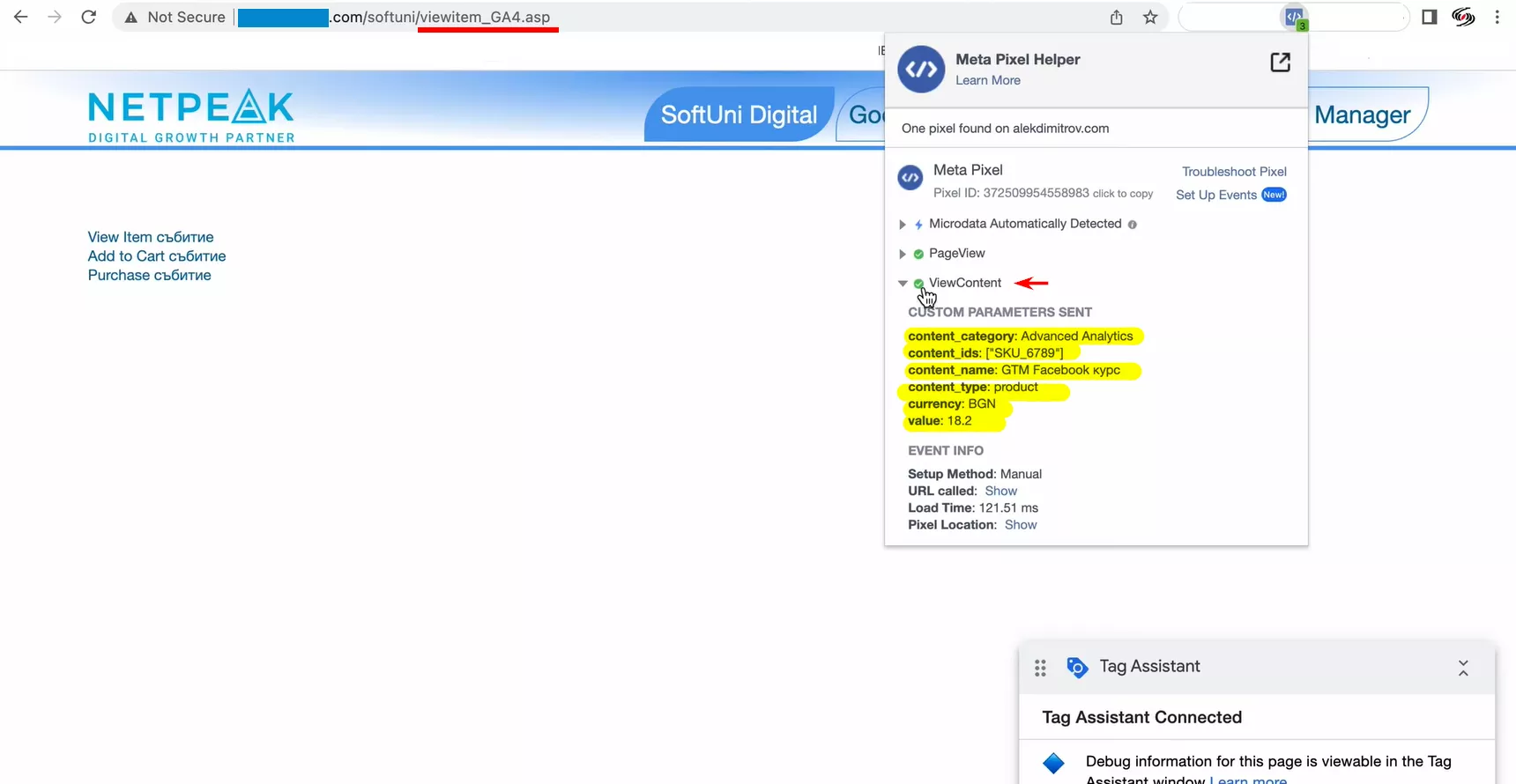
Task: Click the Meta Pixel round icon
Action: pyautogui.click(x=910, y=178)
